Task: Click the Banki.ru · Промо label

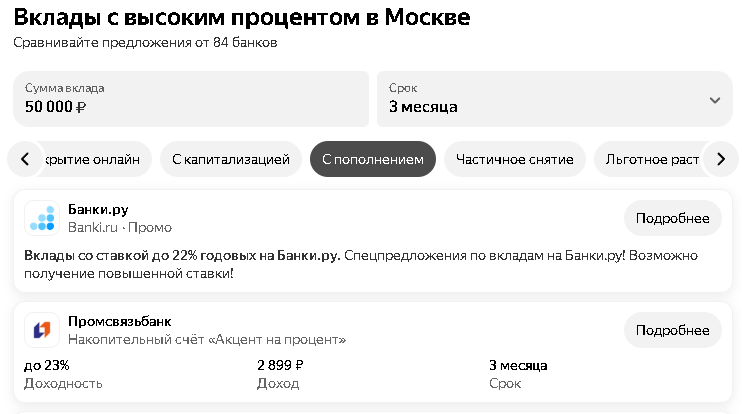Action: 120,228
